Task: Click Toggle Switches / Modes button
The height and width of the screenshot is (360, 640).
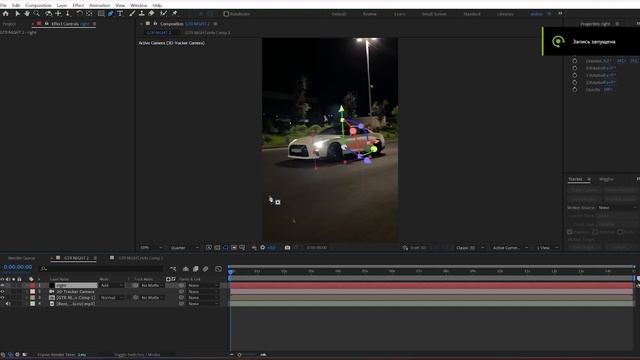Action: pos(137,355)
